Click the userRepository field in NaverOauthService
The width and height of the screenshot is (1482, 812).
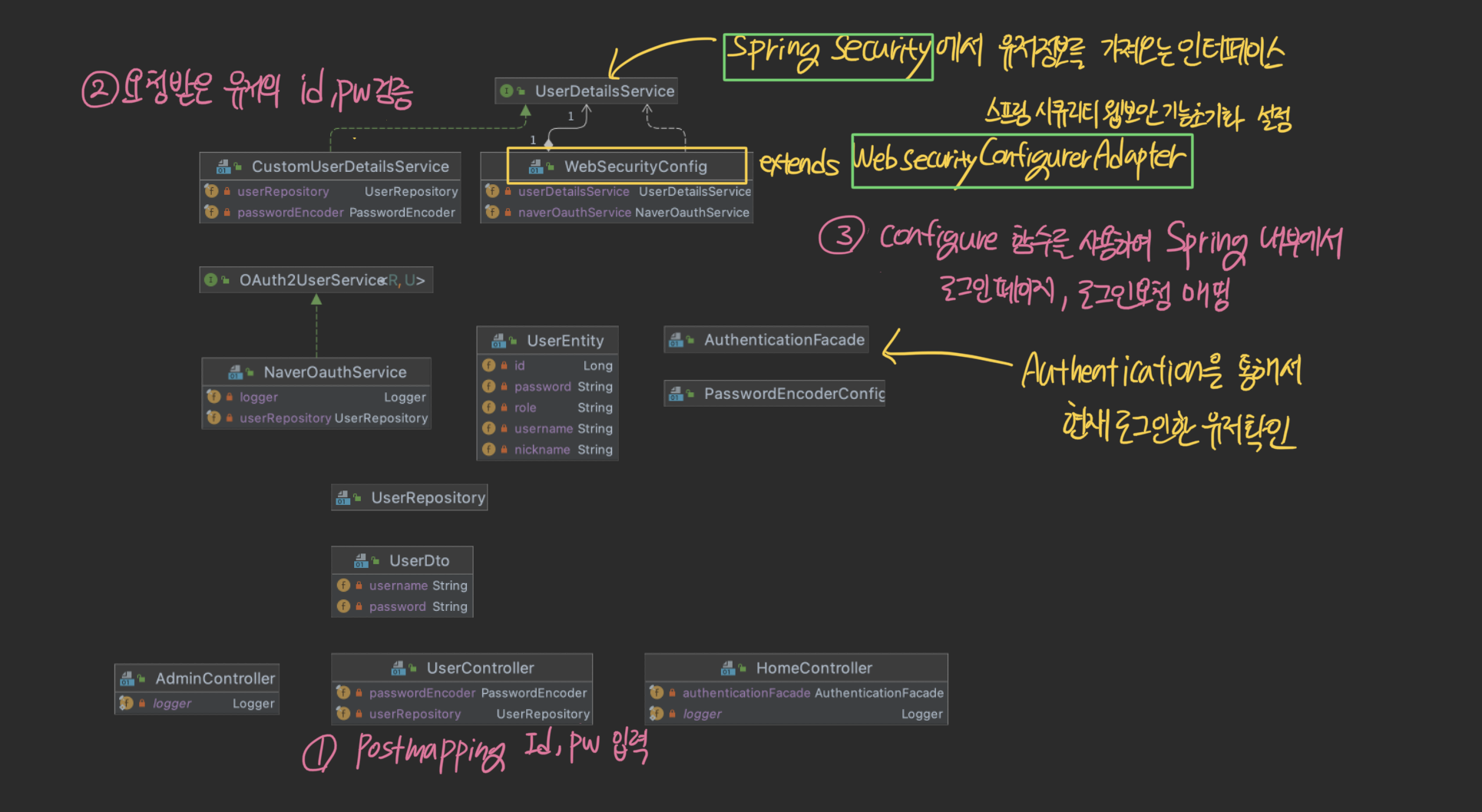pos(316,418)
